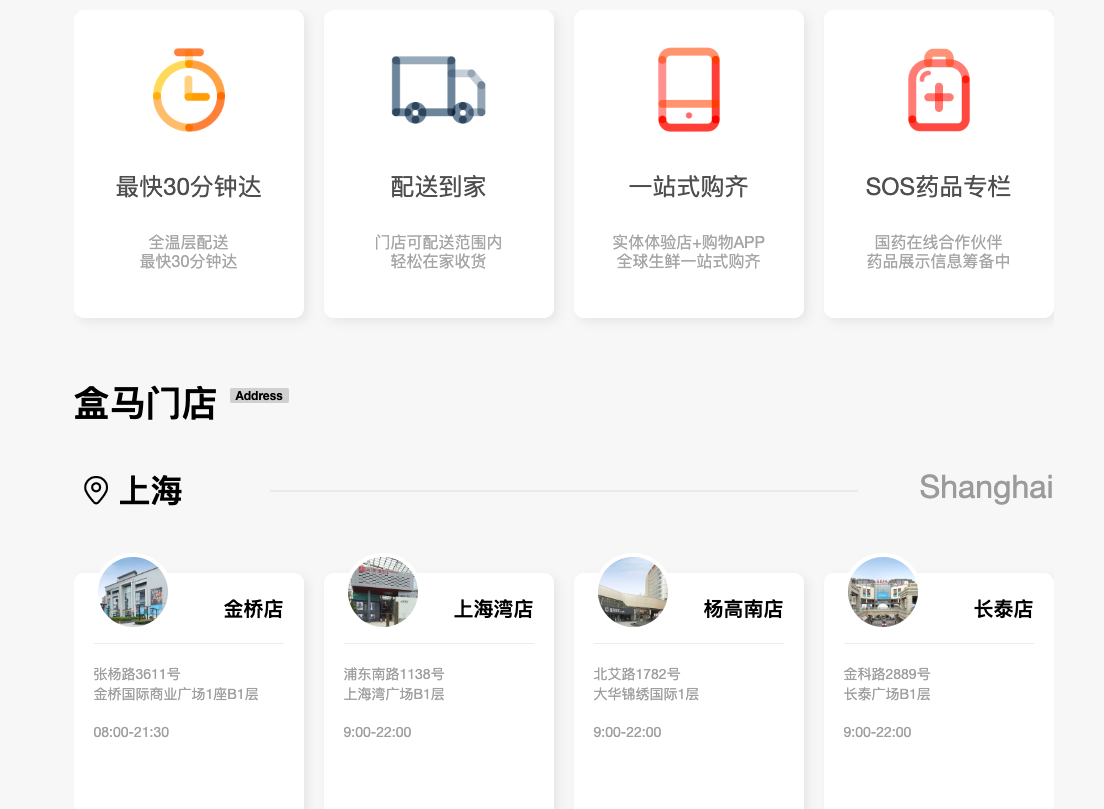Click 上海湾店 hours 9:00-22:00
Screen dimensions: 1104x809
tap(377, 732)
